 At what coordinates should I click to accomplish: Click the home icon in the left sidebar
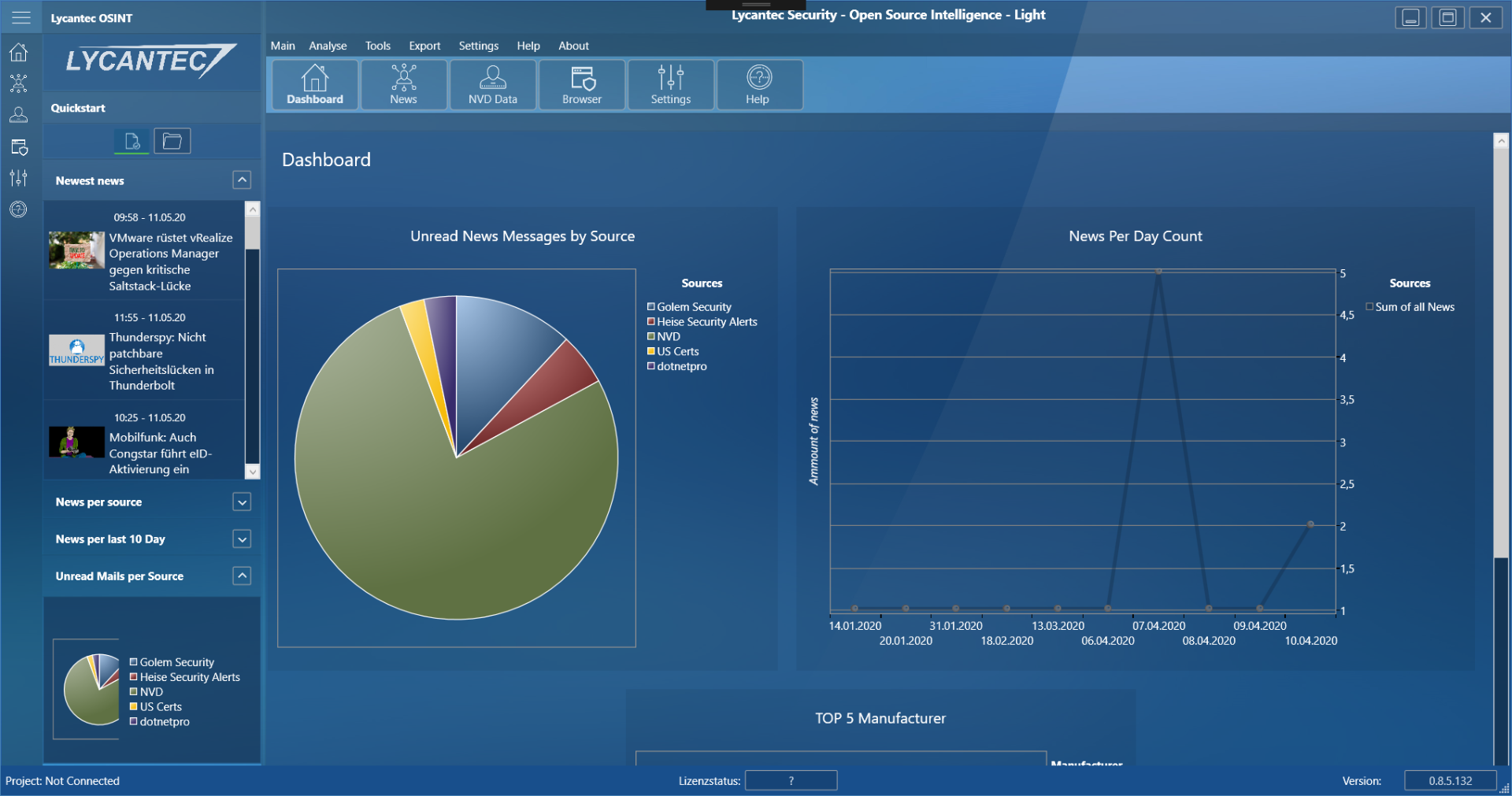(19, 53)
